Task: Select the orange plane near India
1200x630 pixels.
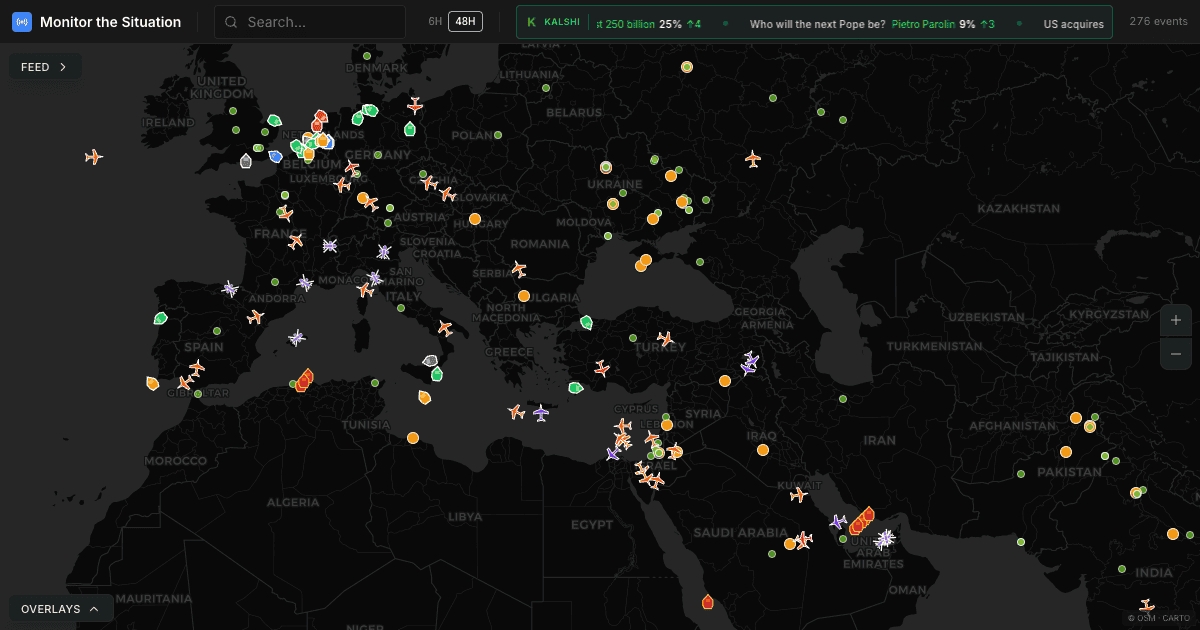Action: (x=1146, y=606)
